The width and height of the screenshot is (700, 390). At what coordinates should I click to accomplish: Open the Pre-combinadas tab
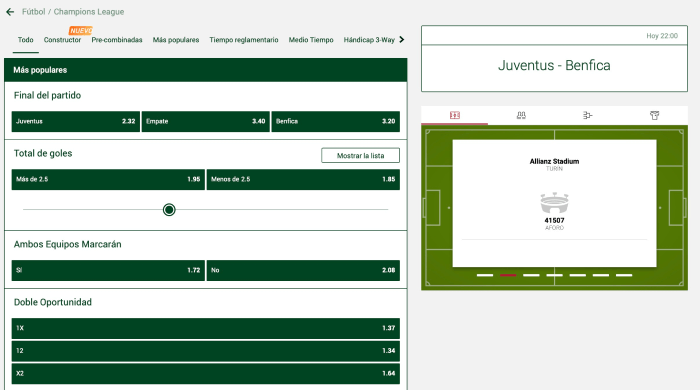117,40
